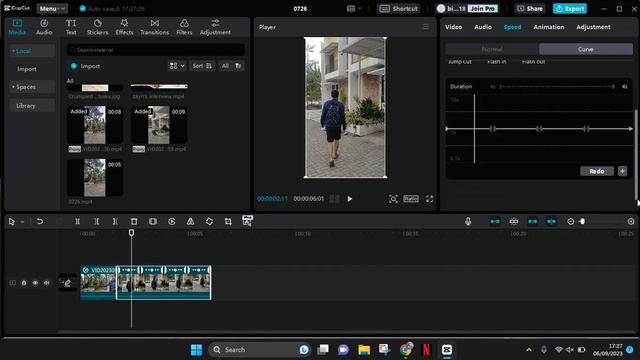Click the Rotate icon in the timeline toolbar
Screen dimensions: 640x360
[209, 221]
